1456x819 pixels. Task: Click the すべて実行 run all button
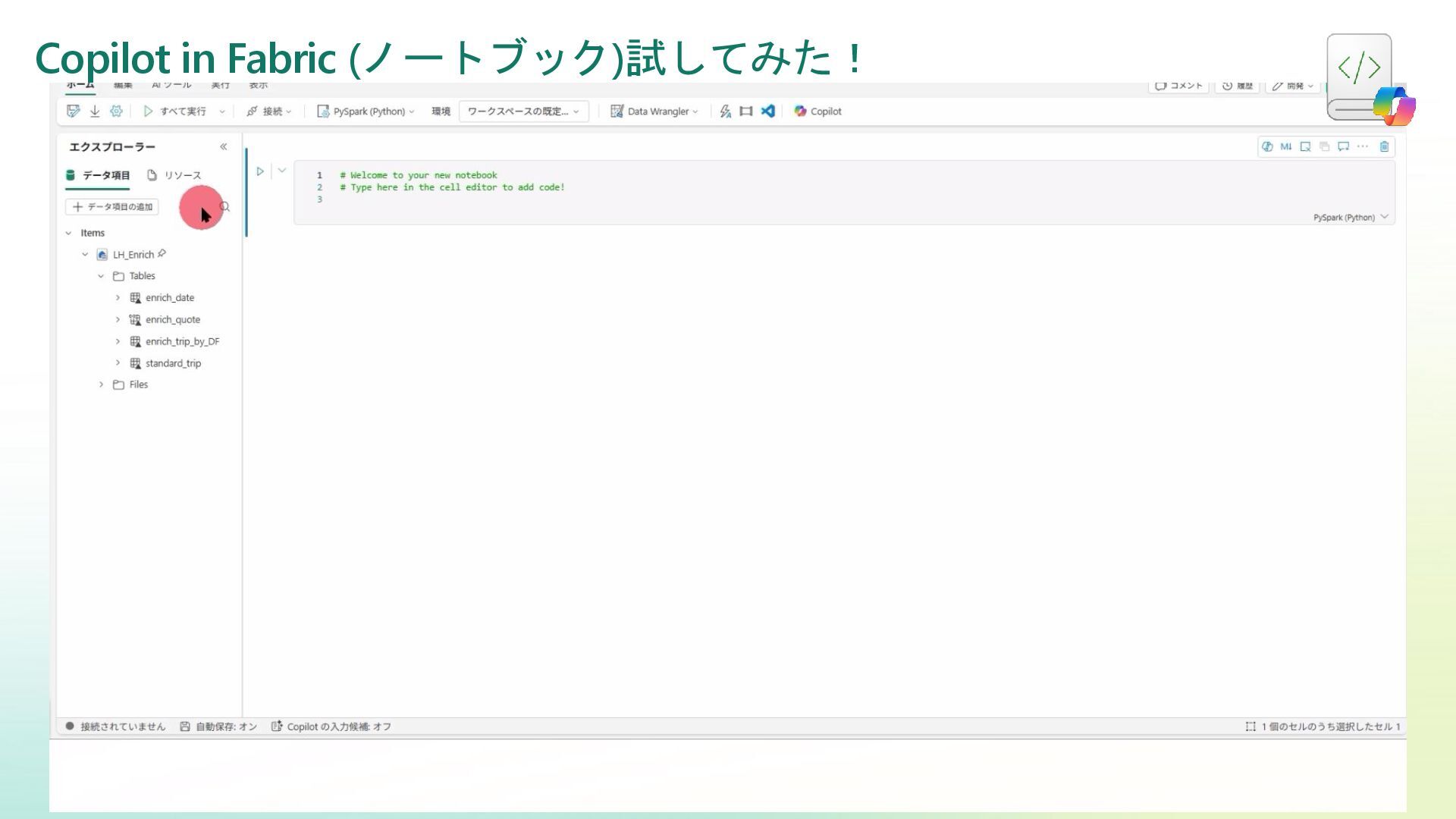[x=174, y=111]
